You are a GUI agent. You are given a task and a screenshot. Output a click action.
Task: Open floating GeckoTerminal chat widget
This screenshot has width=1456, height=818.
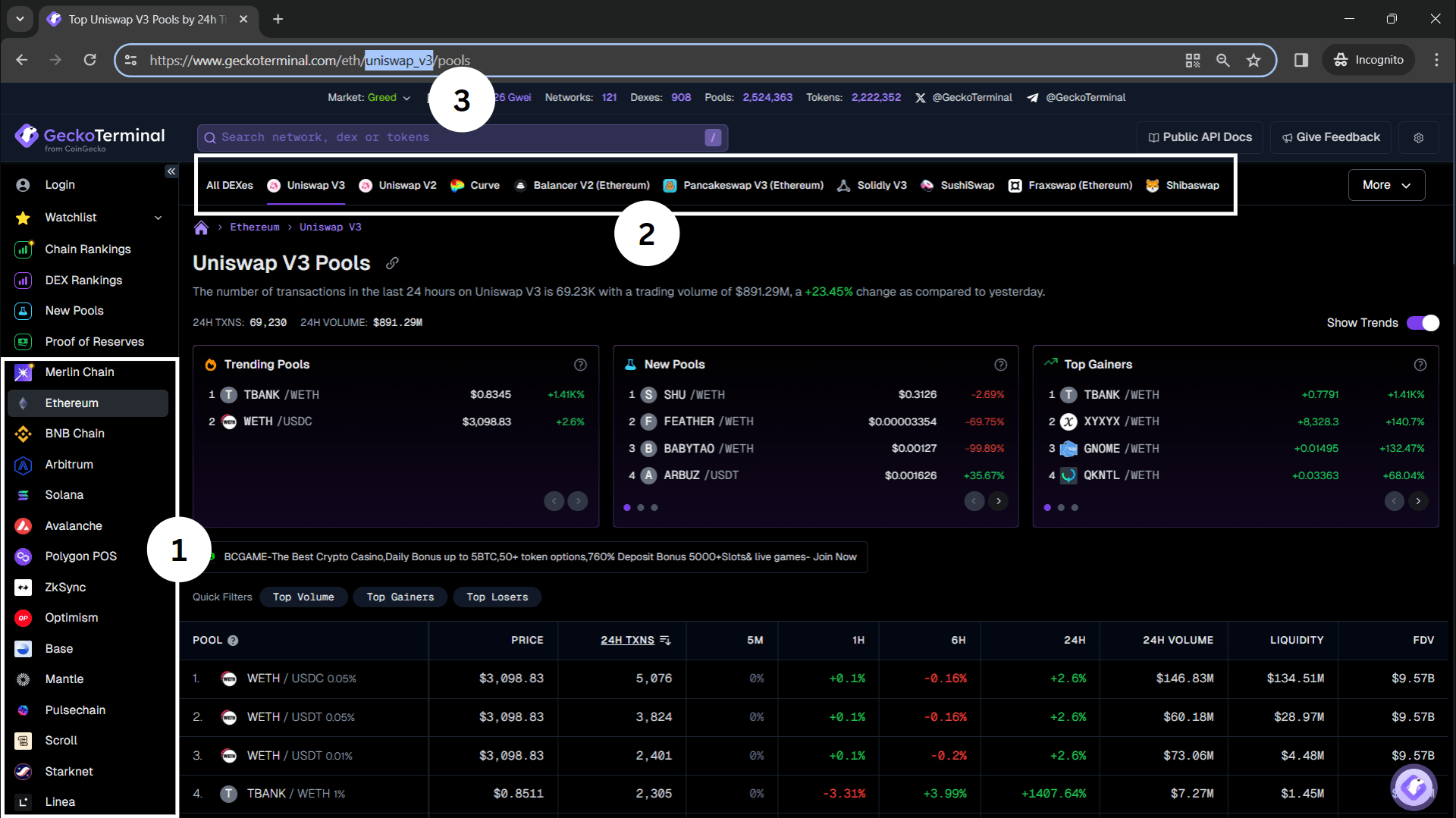tap(1414, 788)
